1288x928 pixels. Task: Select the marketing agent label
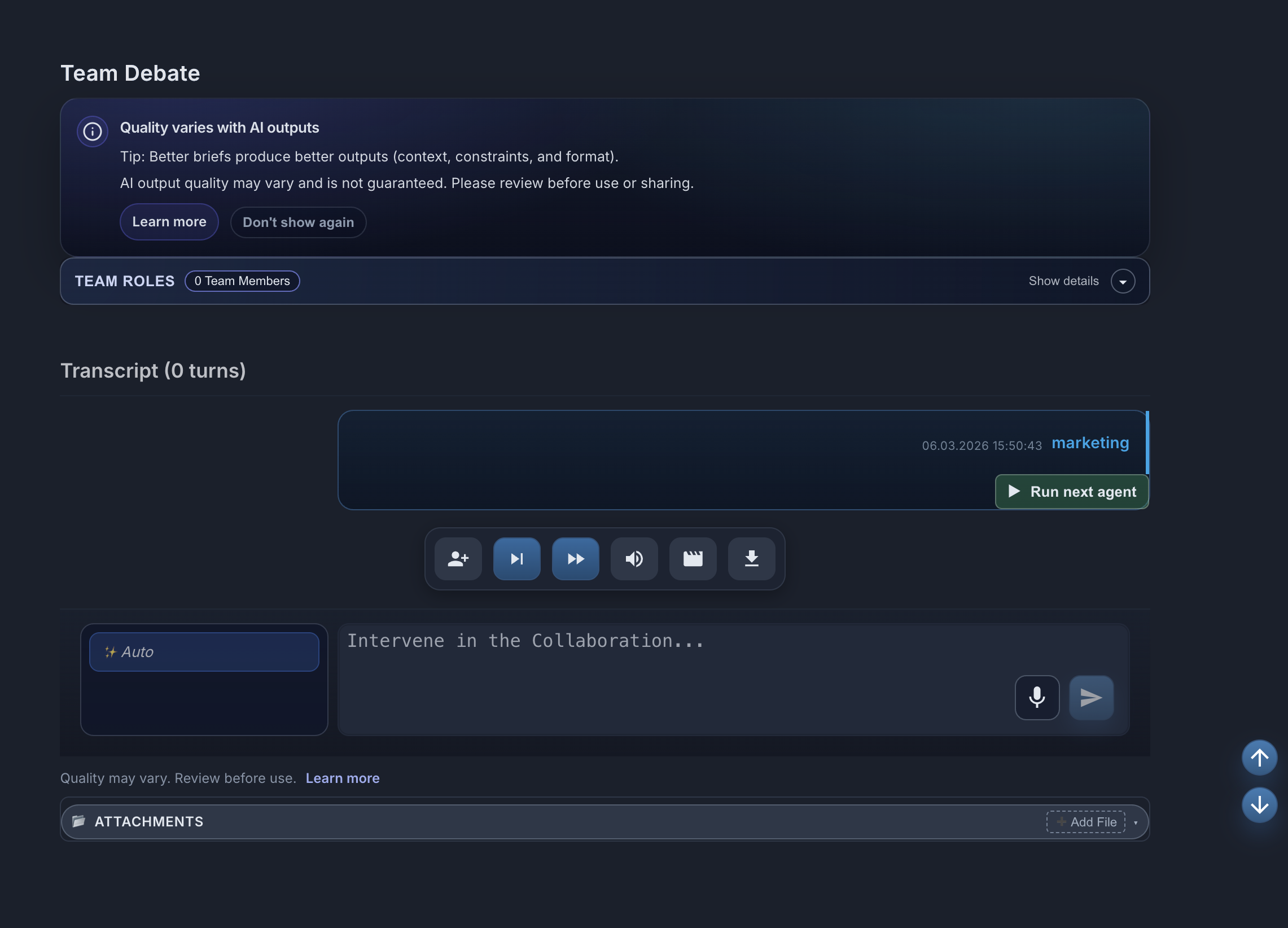click(1090, 443)
